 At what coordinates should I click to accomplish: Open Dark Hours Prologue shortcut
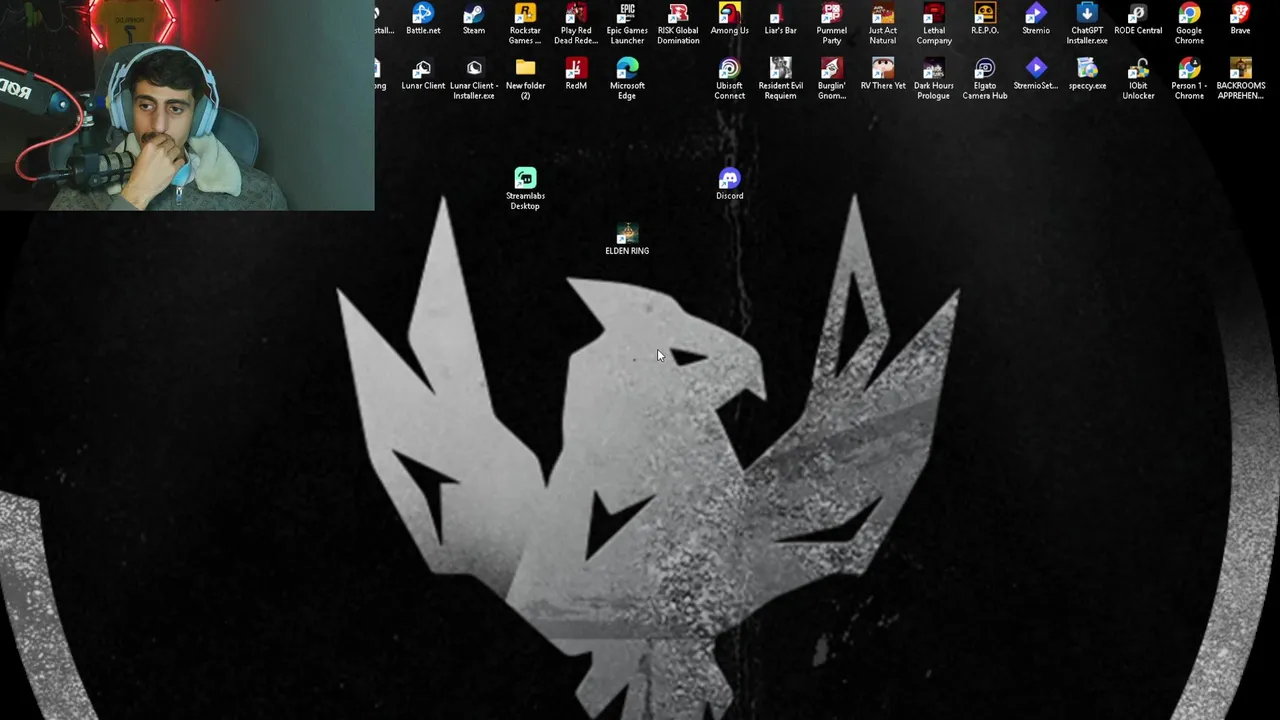(x=933, y=79)
